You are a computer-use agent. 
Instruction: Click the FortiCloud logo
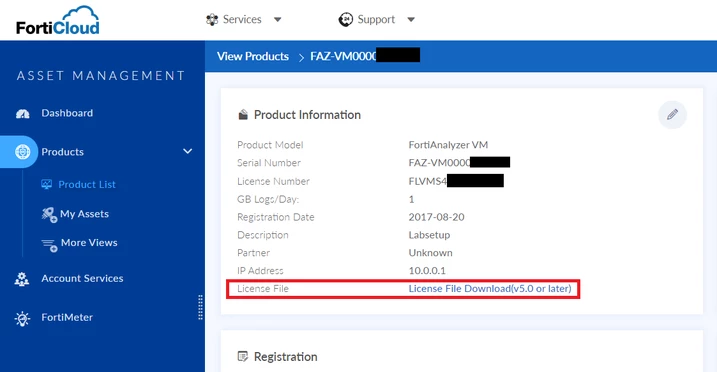click(58, 21)
